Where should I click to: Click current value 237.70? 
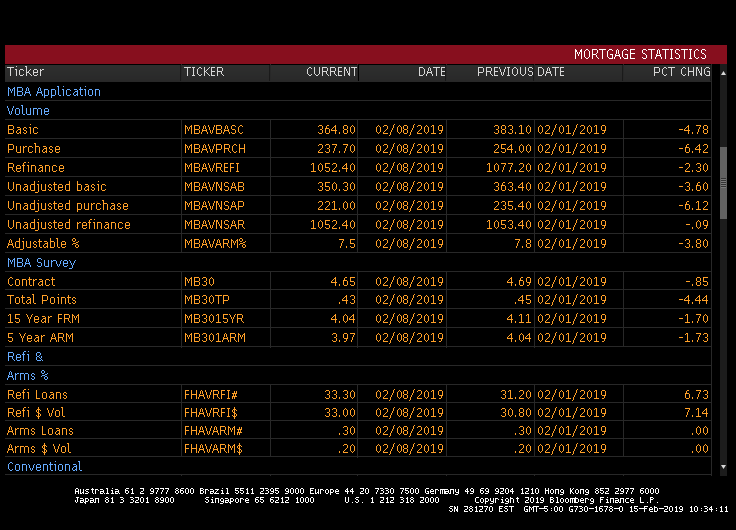click(336, 149)
